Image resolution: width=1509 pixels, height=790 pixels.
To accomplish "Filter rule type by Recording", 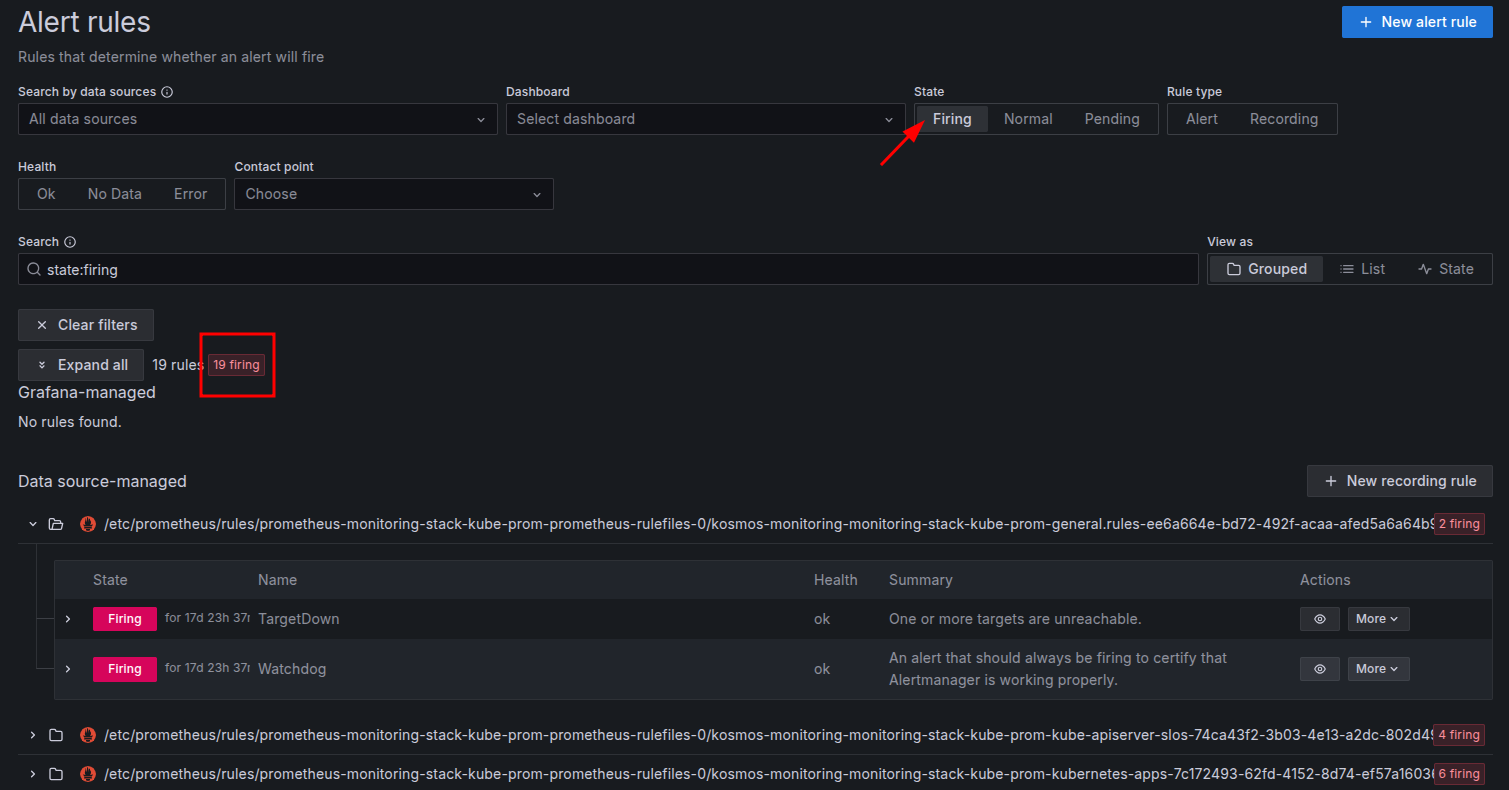I will tap(1283, 119).
